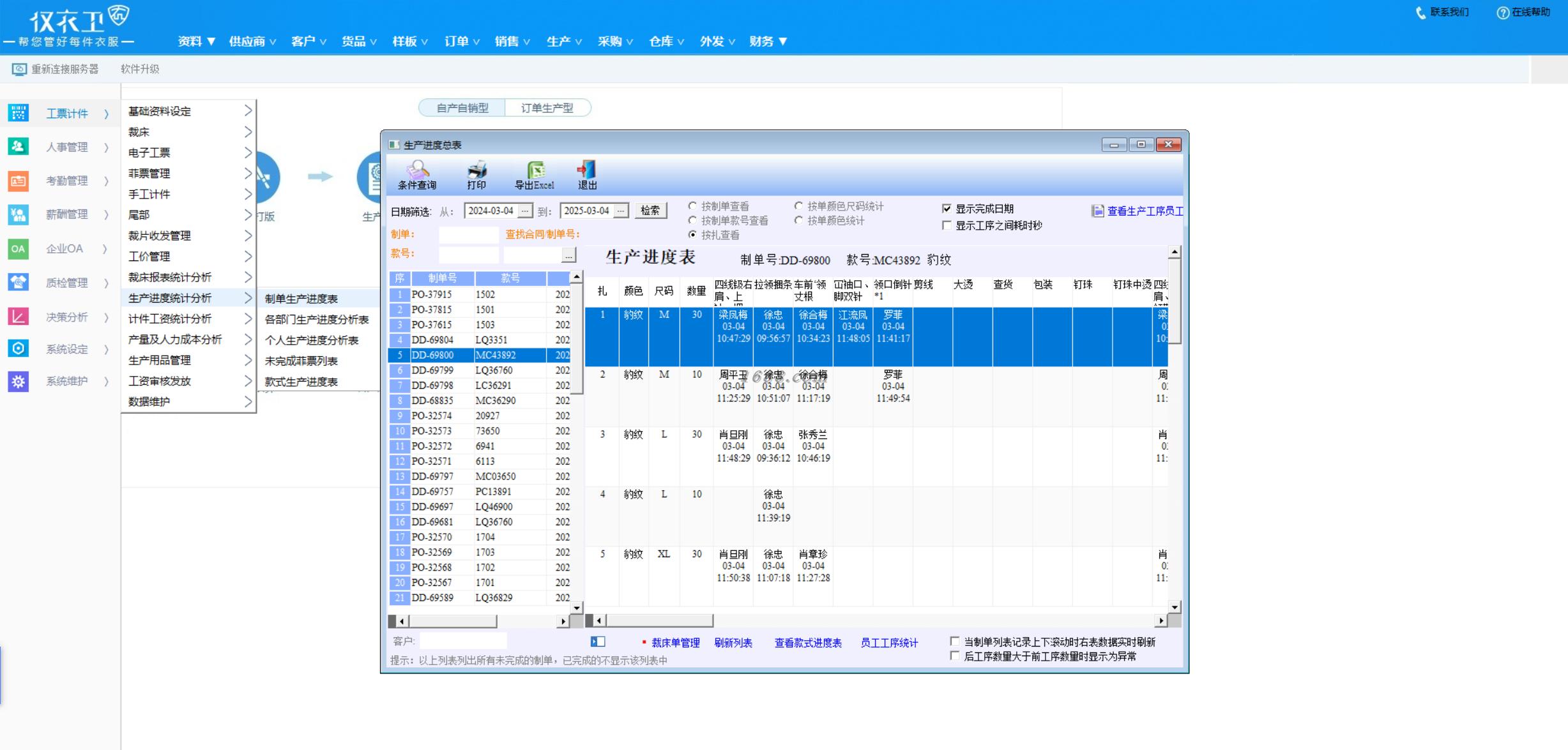Open the 财务 top menu dropdown
1568x750 pixels.
768,41
